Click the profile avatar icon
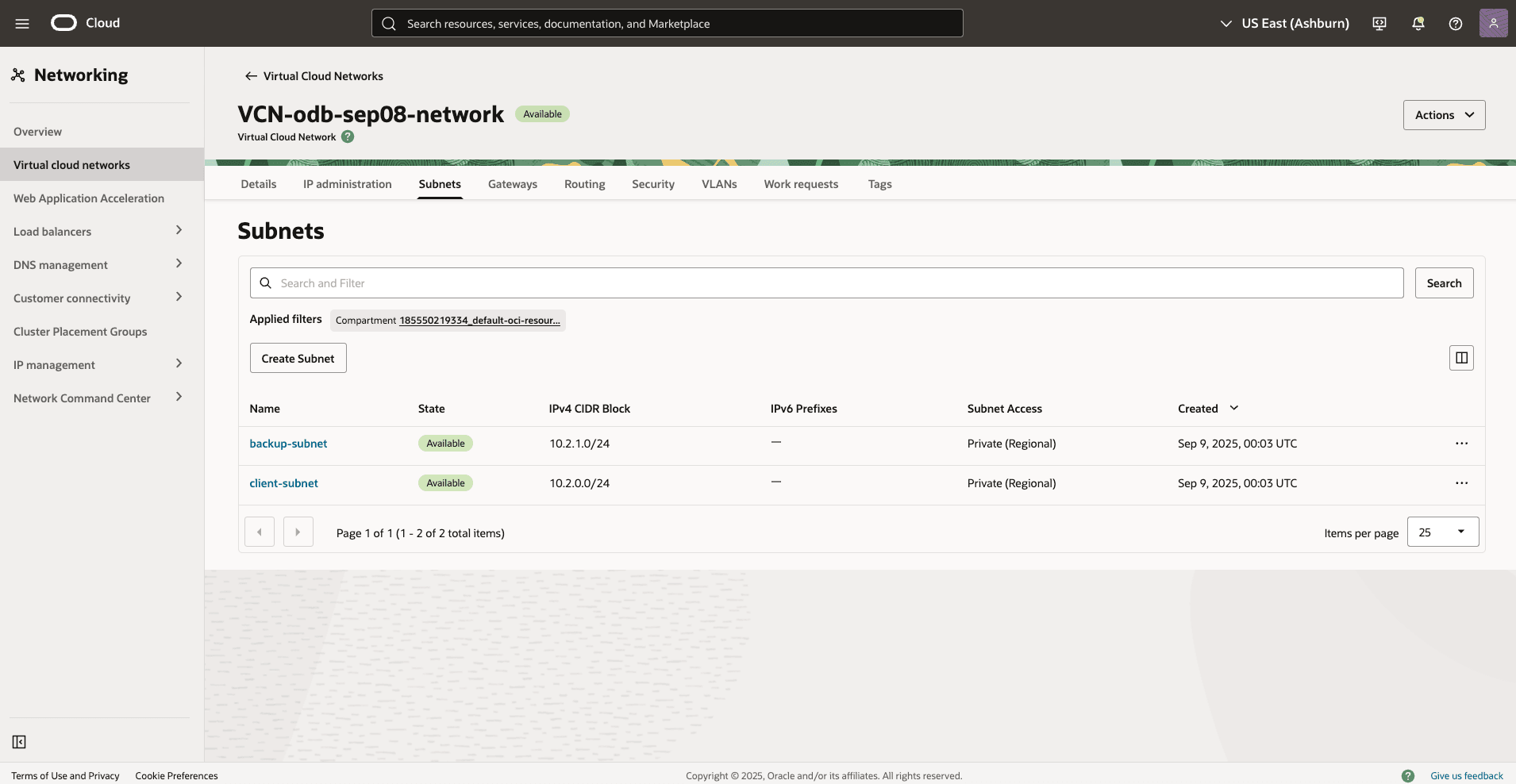 coord(1495,23)
